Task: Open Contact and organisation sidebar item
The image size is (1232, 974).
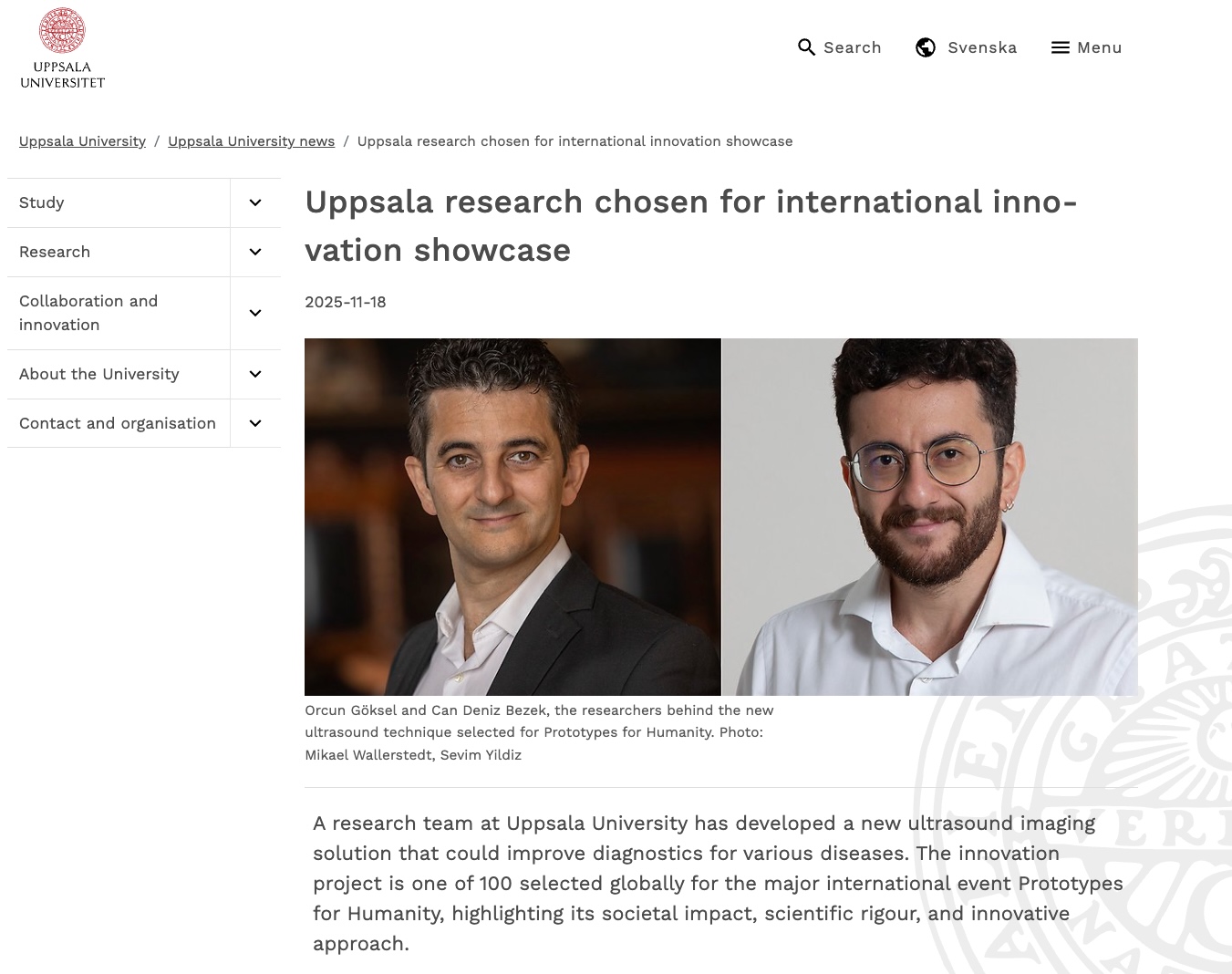Action: [119, 423]
